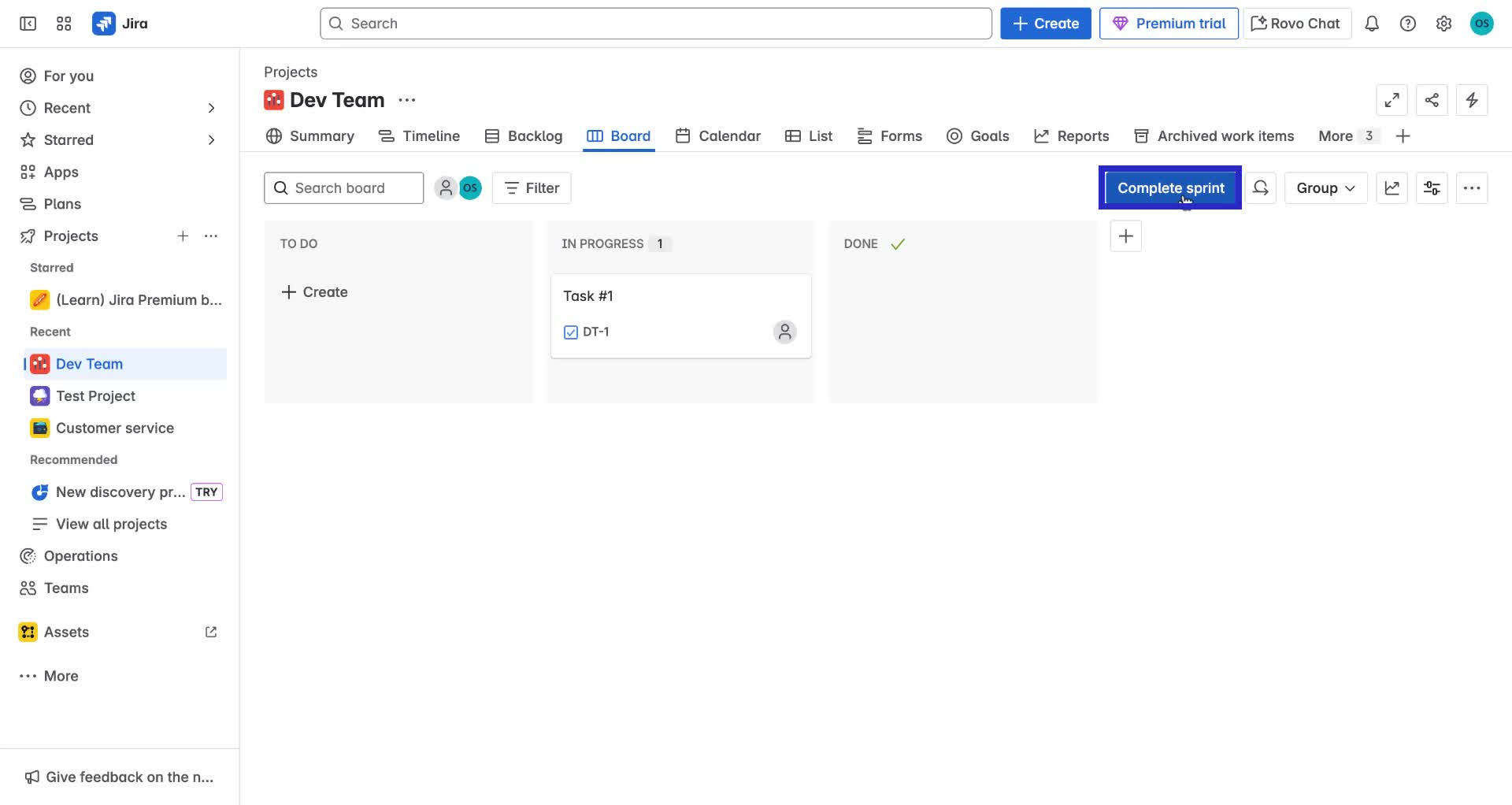
Task: Open the share board icon
Action: 1432,100
